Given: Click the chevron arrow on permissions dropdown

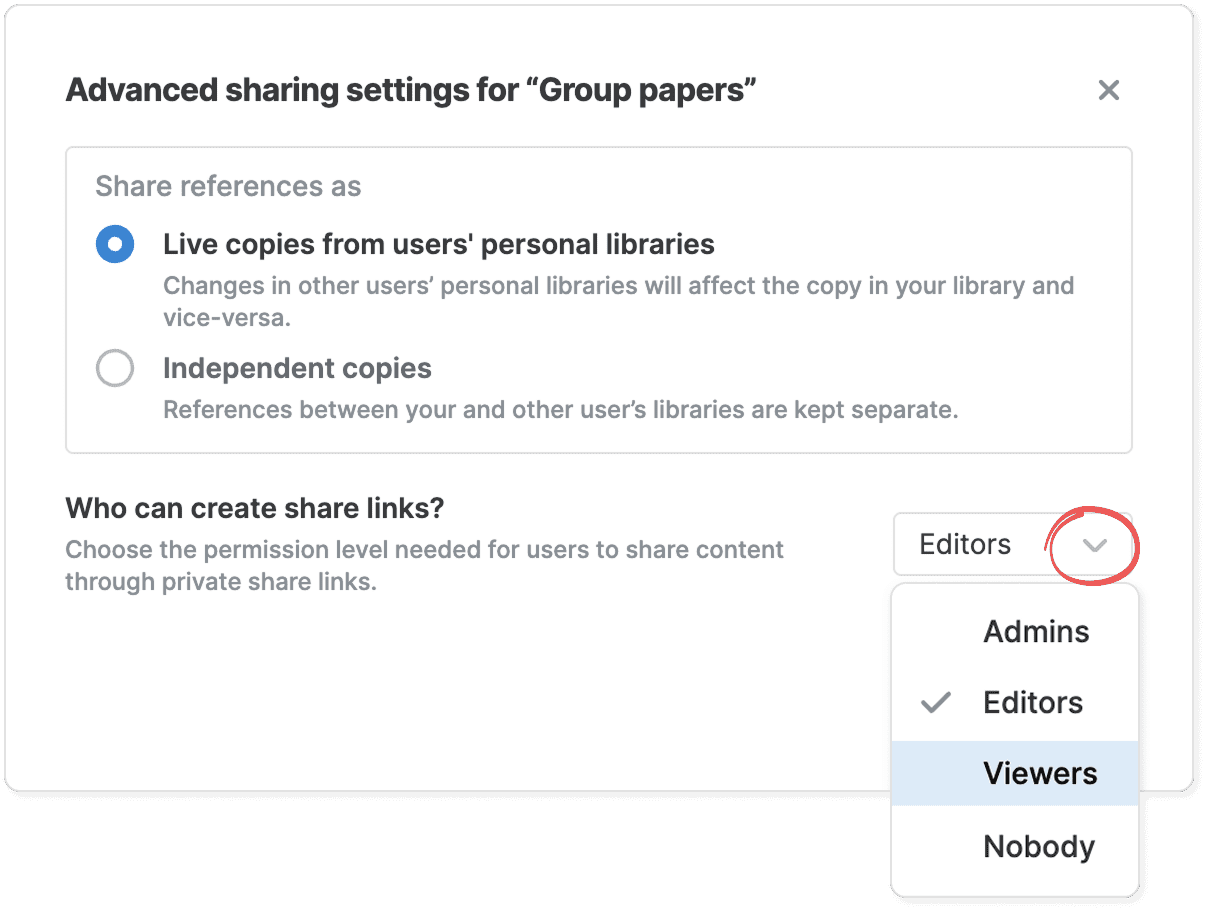Looking at the screenshot, I should click(1095, 545).
